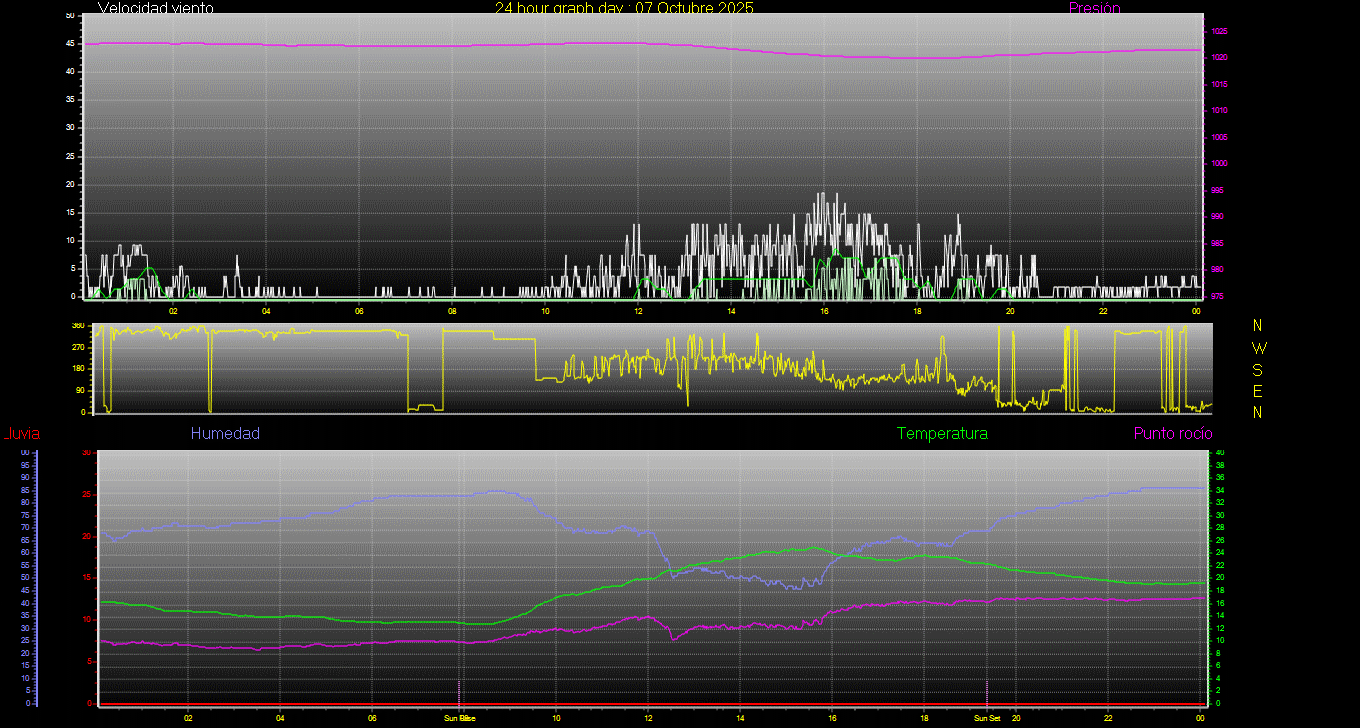Click the 1015 pressure axis value
1360x728 pixels.
point(1220,85)
